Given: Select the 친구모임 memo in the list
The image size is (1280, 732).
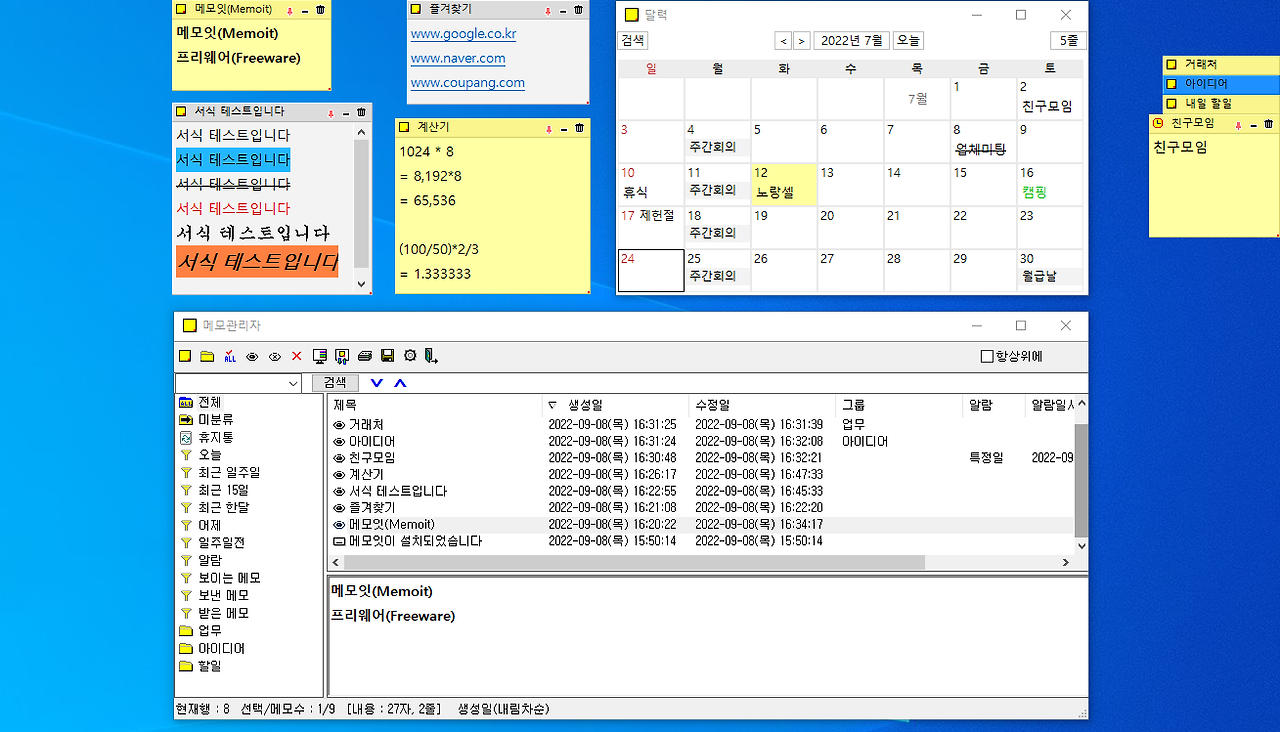Looking at the screenshot, I should (387, 456).
